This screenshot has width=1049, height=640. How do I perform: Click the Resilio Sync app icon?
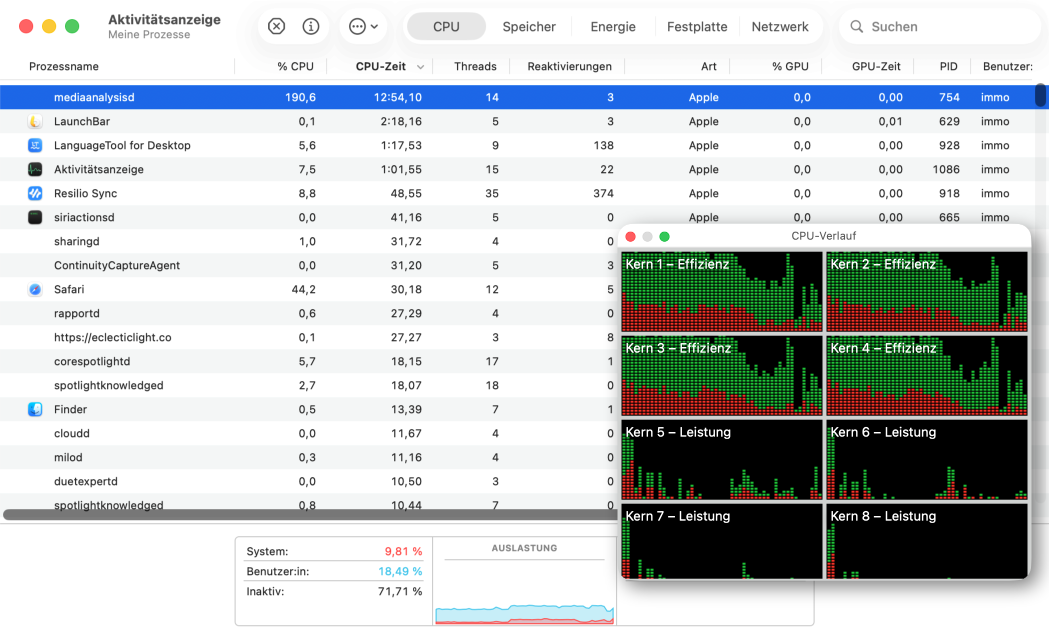pyautogui.click(x=35, y=194)
